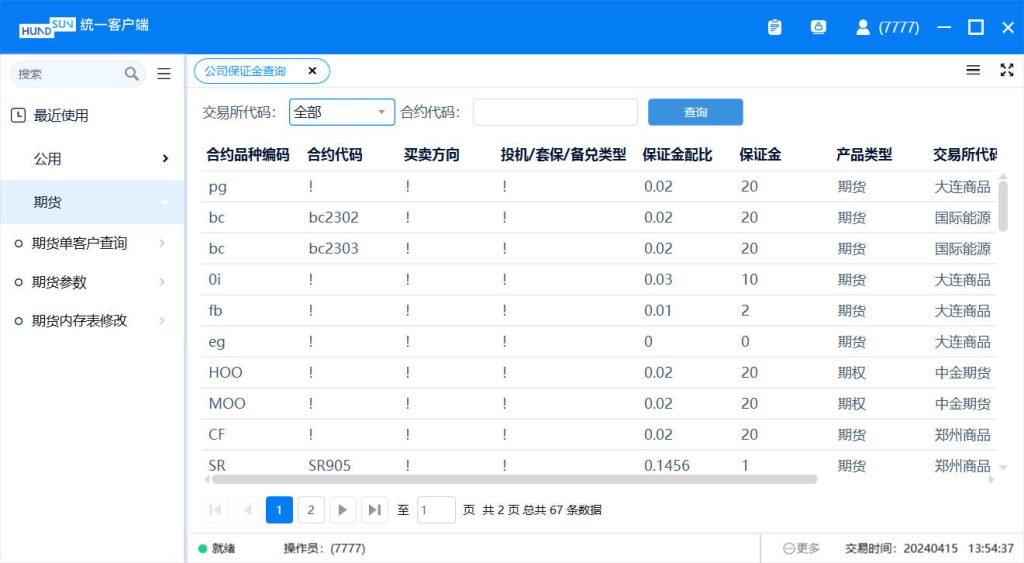Click the fullscreen expand icon

coord(1007,70)
